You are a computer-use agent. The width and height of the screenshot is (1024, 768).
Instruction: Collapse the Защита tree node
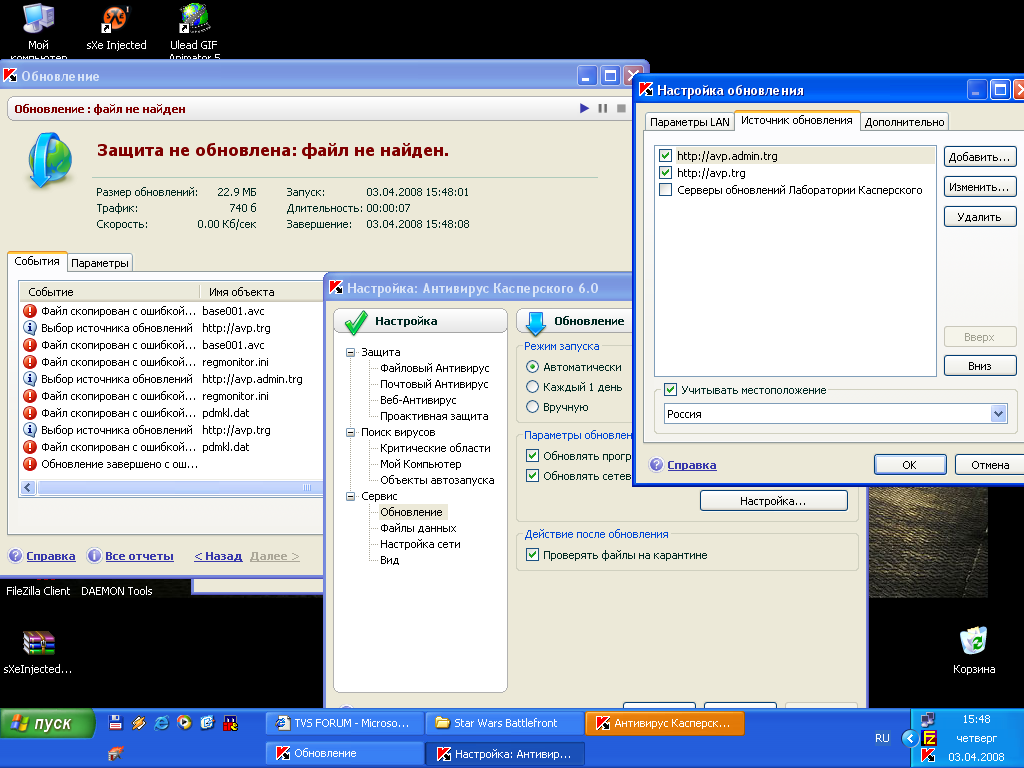351,352
